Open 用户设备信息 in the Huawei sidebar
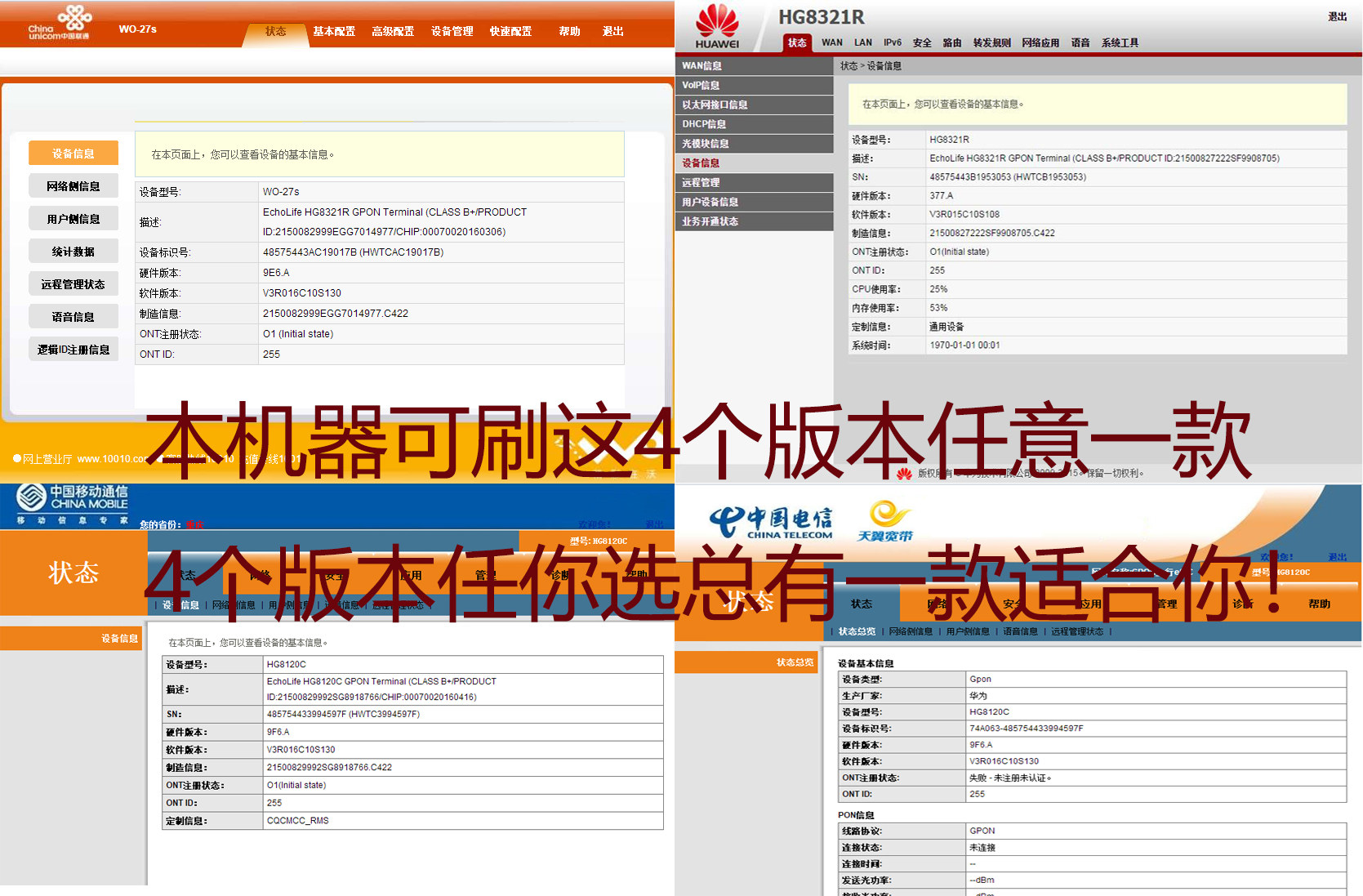The height and width of the screenshot is (896, 1363). click(x=755, y=202)
